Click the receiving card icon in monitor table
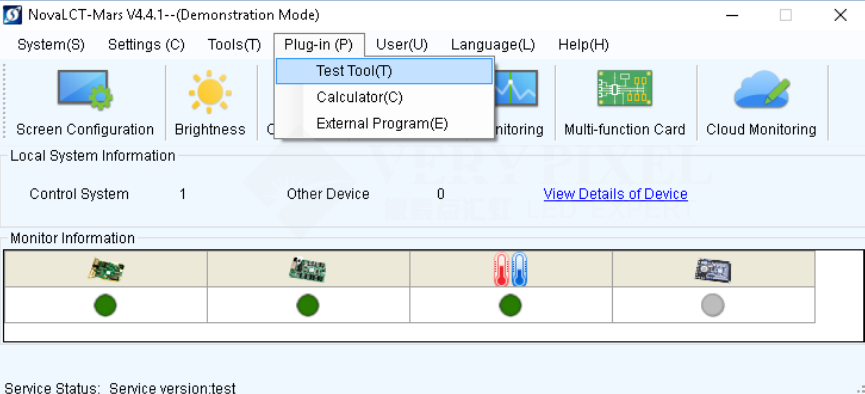 coord(308,269)
